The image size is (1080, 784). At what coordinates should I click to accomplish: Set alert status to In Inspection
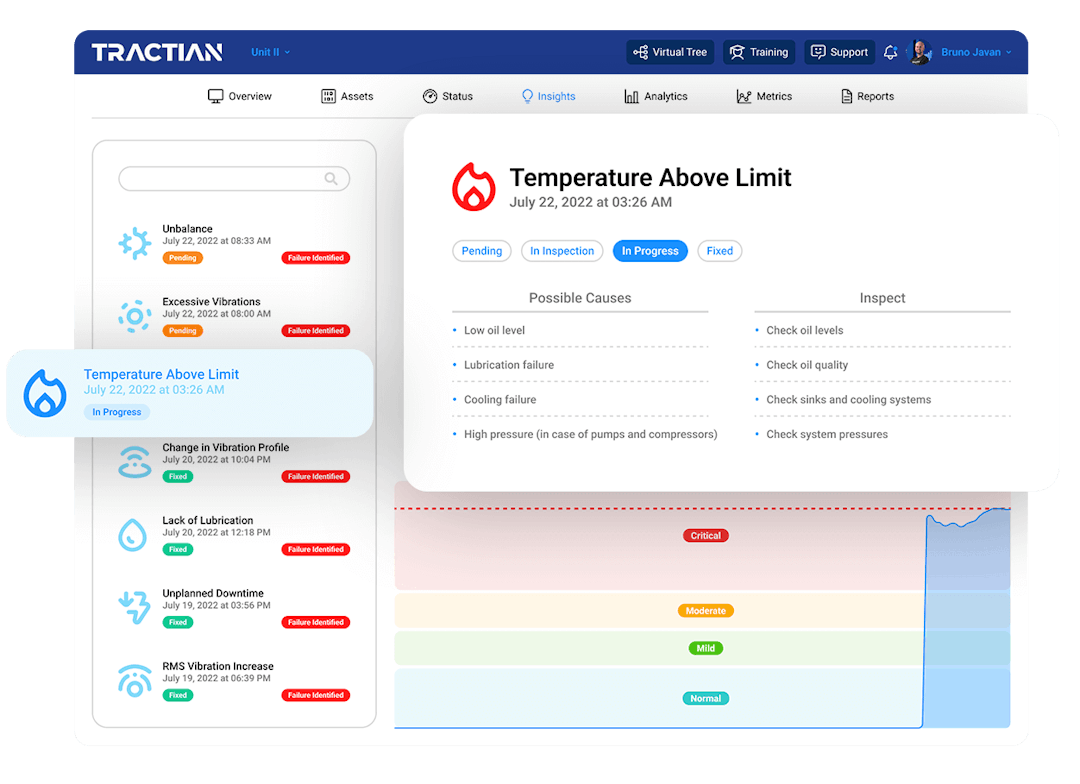pos(562,251)
